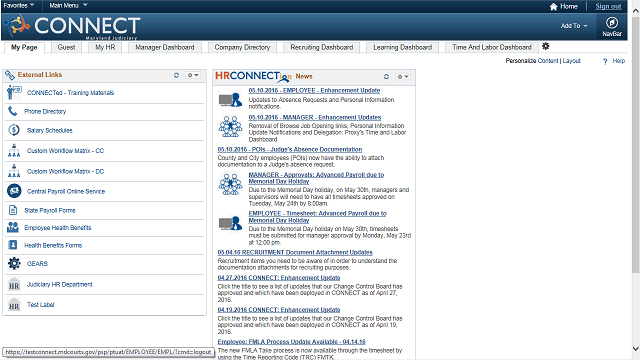Viewport: 640px width, 360px height.
Task: Open the Help link
Action: [x=618, y=61]
